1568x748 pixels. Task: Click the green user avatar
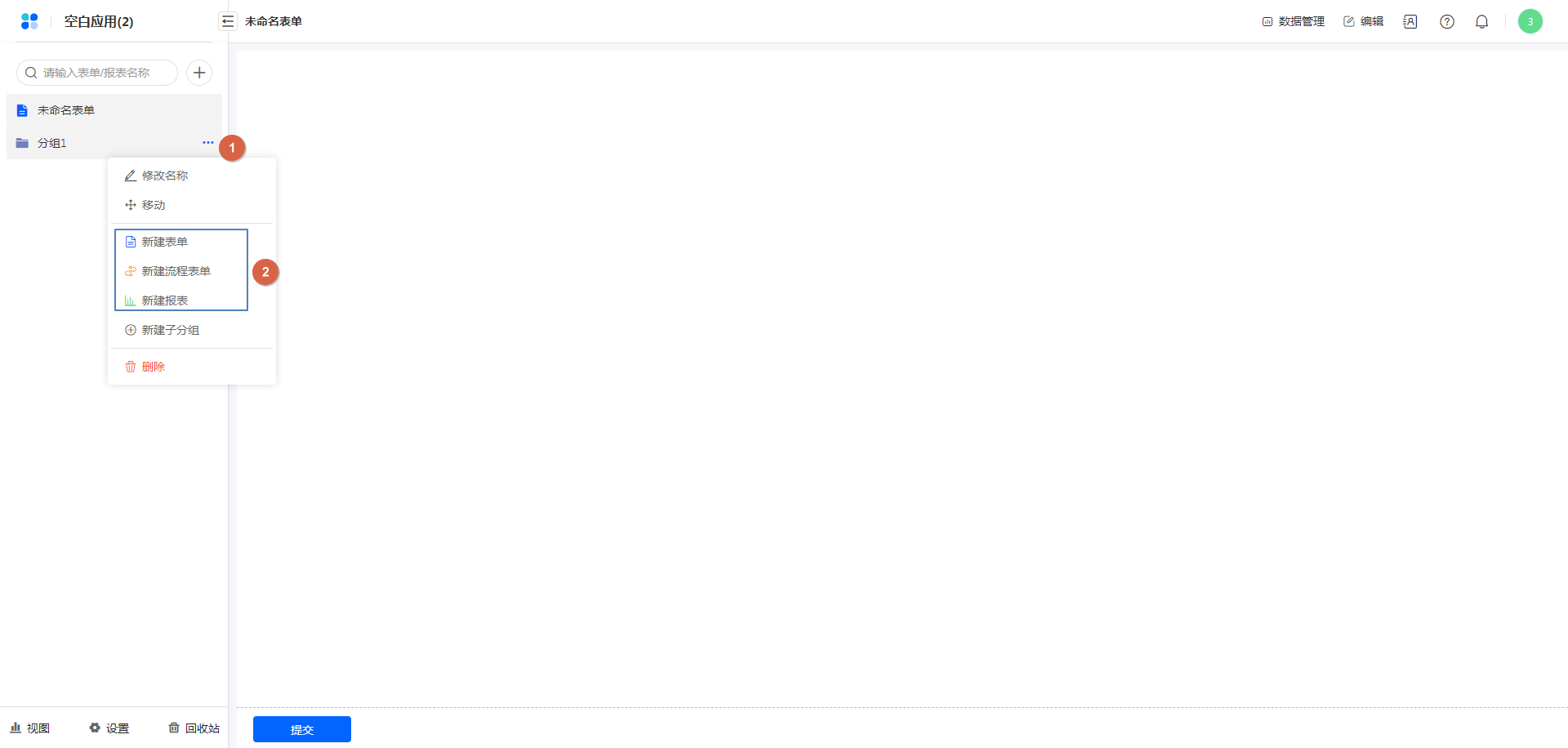[x=1530, y=21]
